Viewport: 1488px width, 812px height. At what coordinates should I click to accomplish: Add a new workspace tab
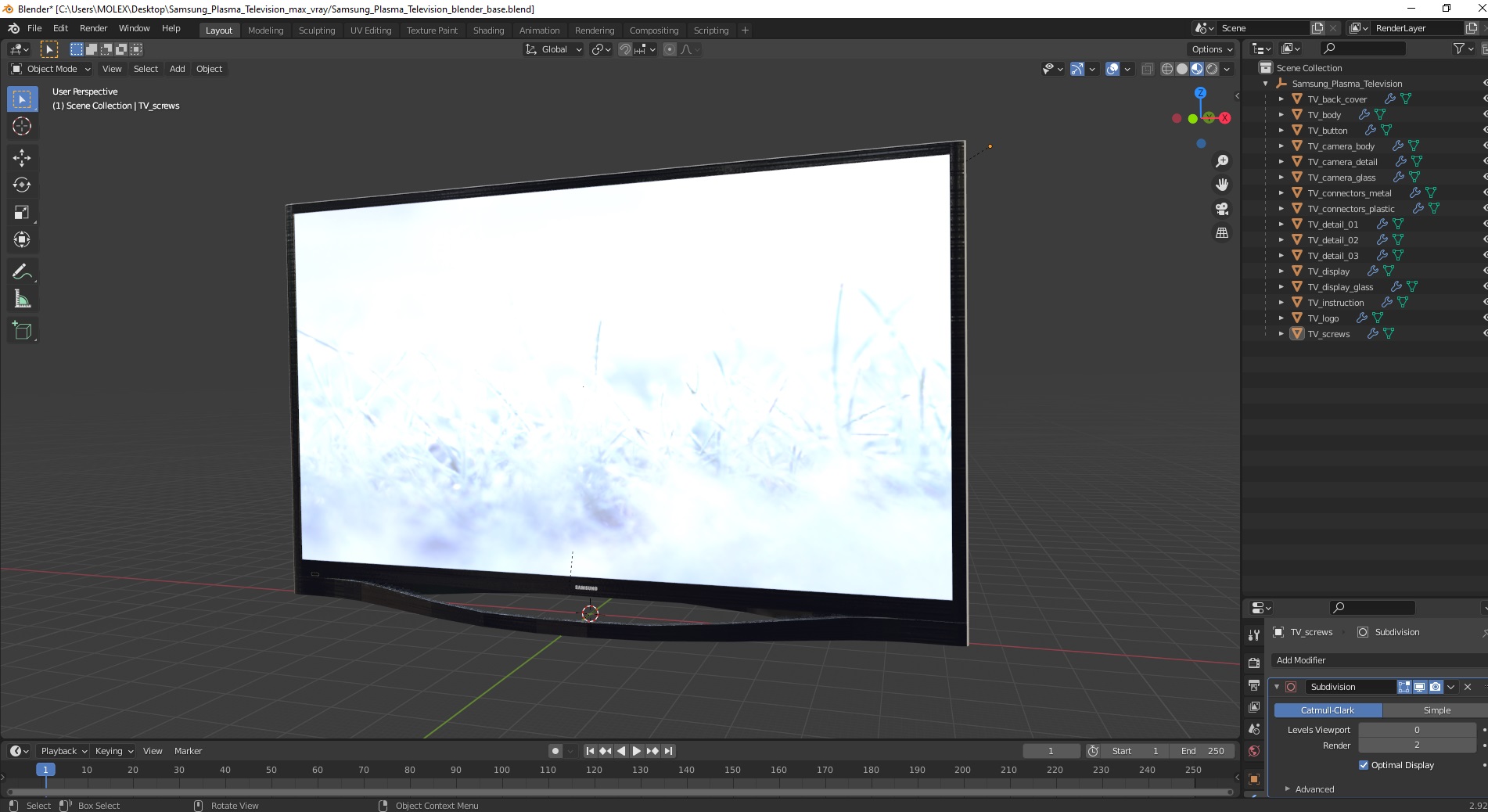coord(745,31)
